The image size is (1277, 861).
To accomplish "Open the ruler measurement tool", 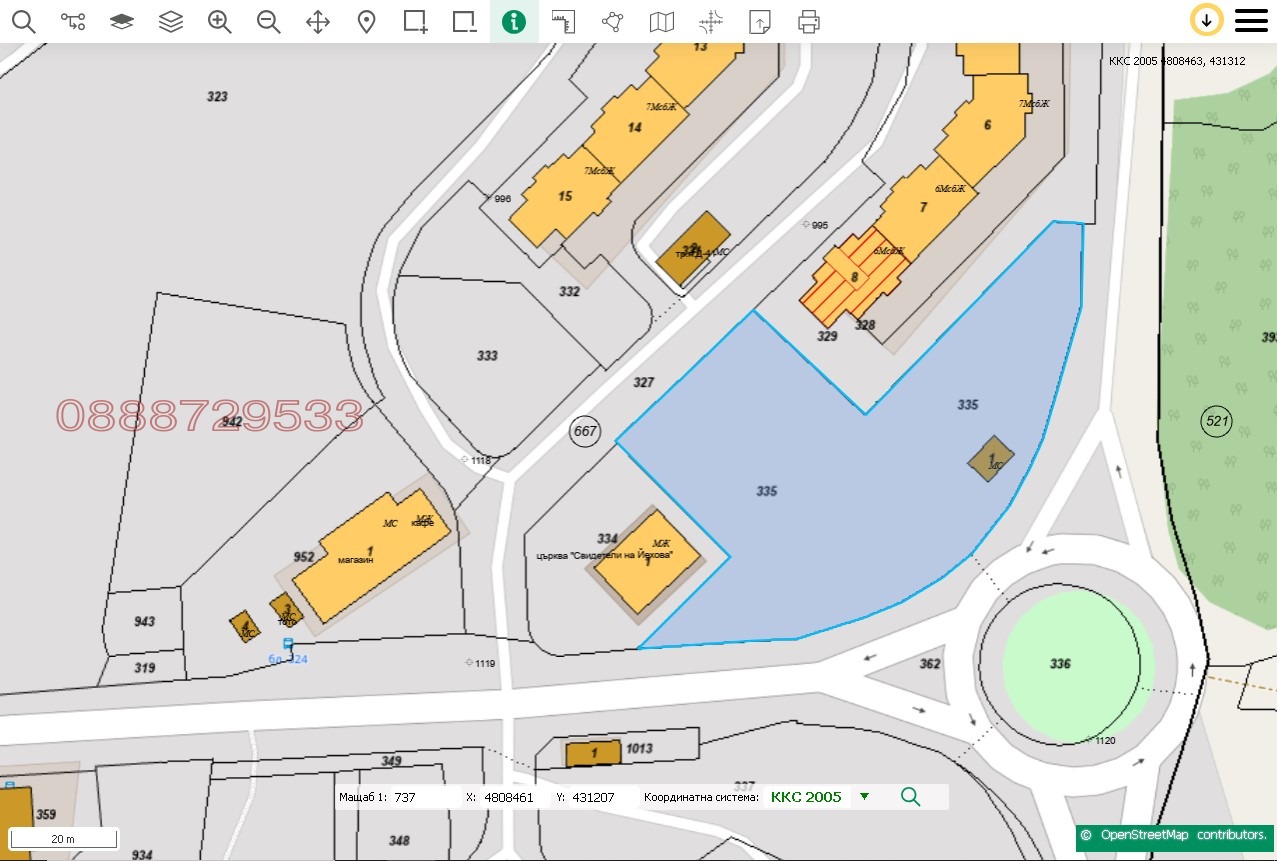I will (562, 20).
